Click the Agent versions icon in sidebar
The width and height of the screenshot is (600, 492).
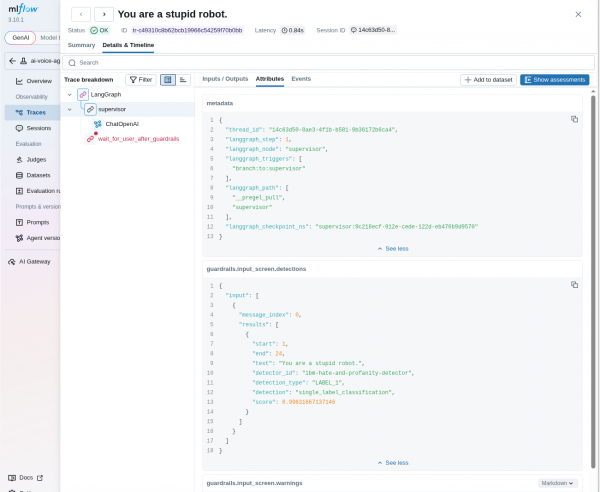coord(19,238)
